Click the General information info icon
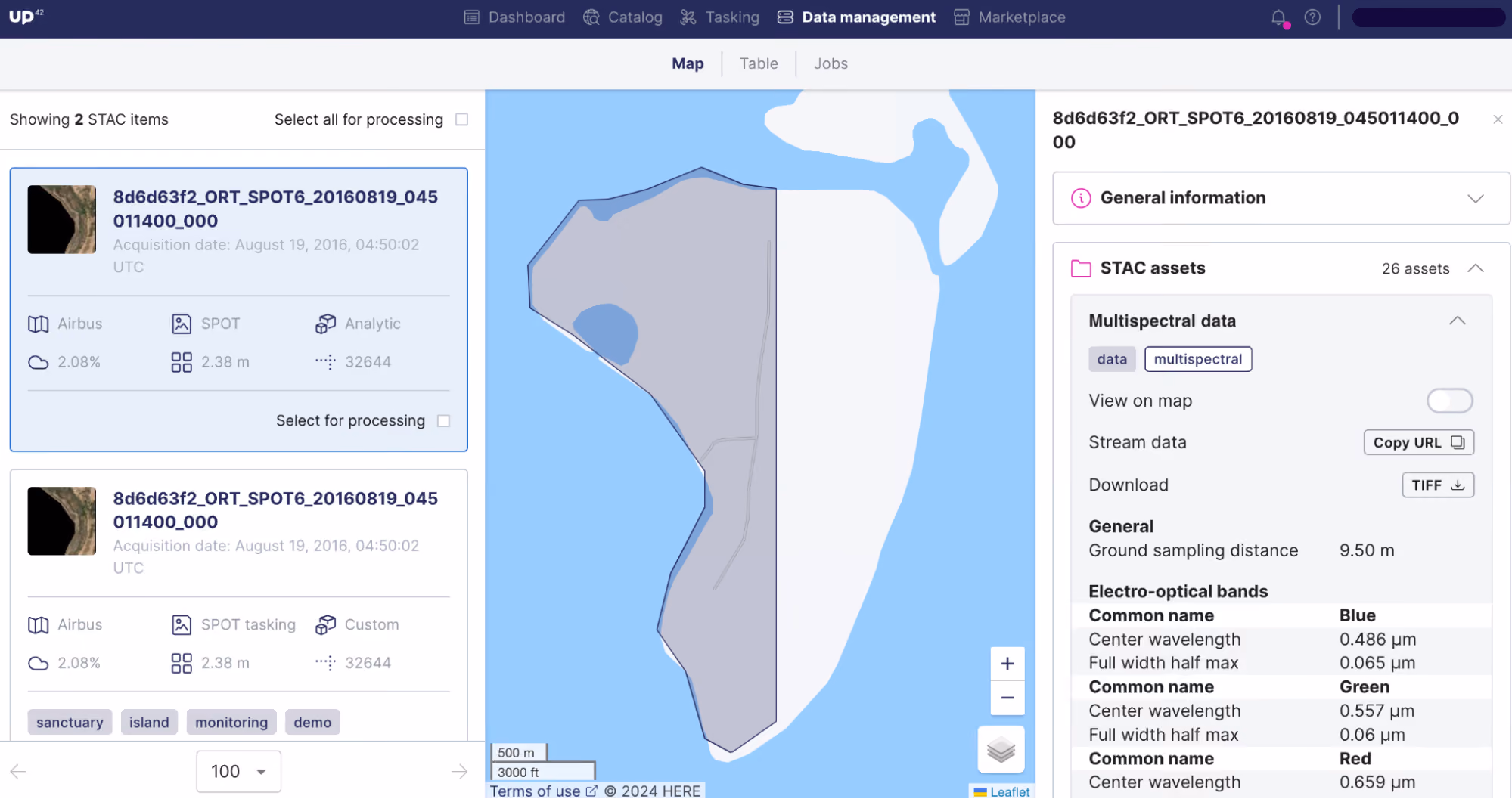 click(1081, 198)
